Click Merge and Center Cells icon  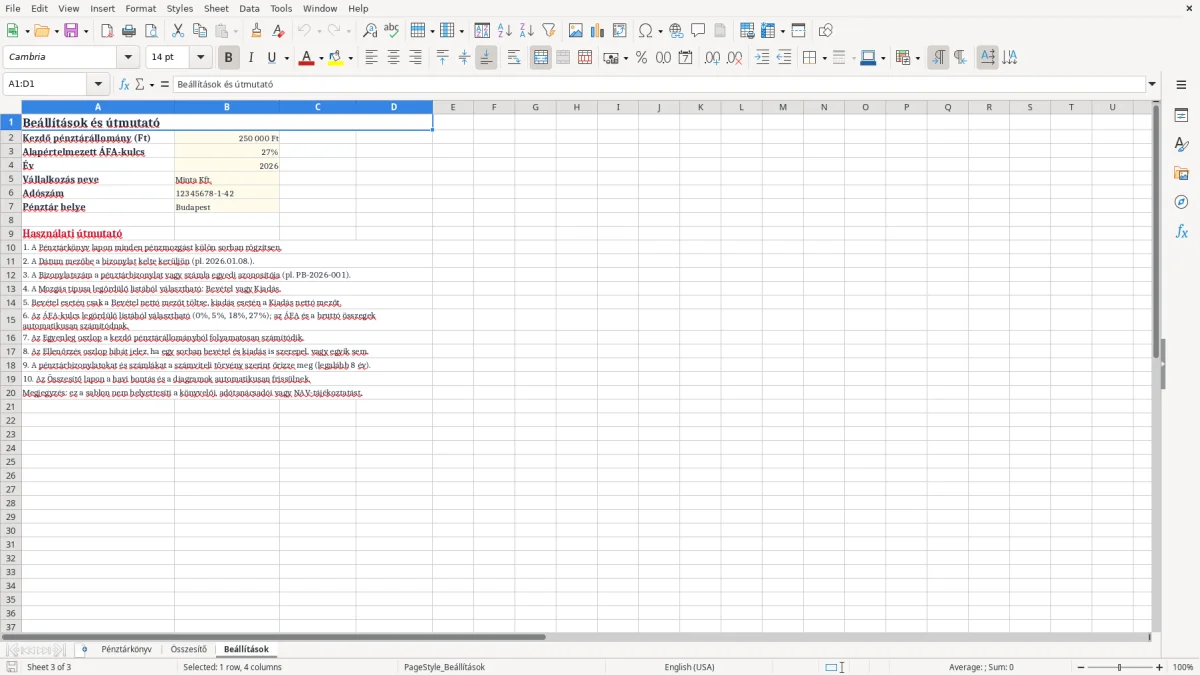[x=541, y=58]
